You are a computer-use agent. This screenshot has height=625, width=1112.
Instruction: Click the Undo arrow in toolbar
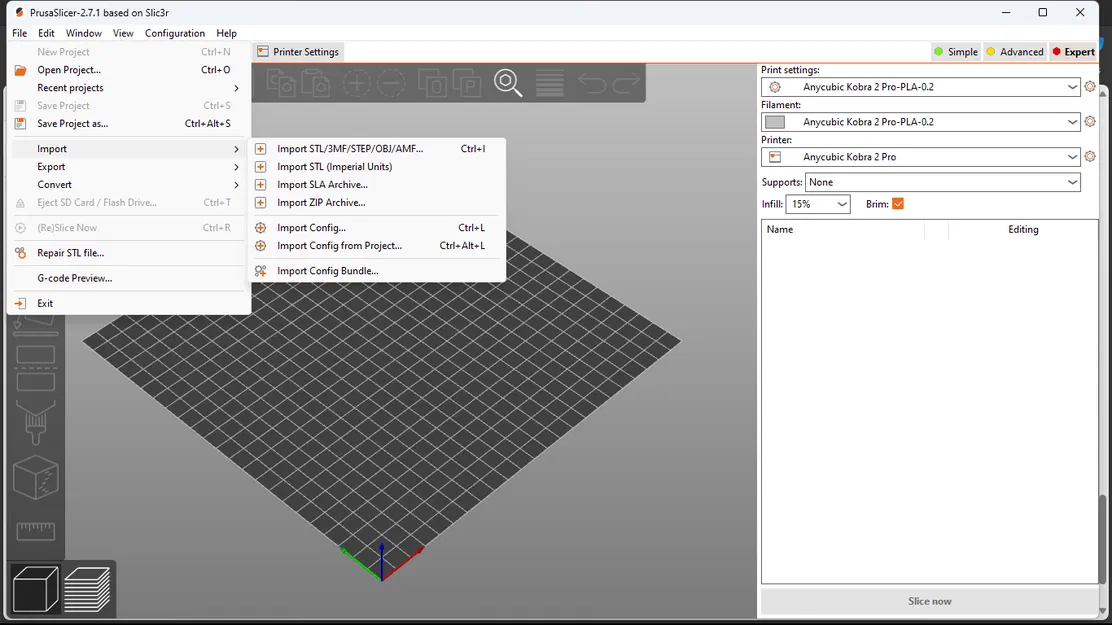[x=591, y=84]
